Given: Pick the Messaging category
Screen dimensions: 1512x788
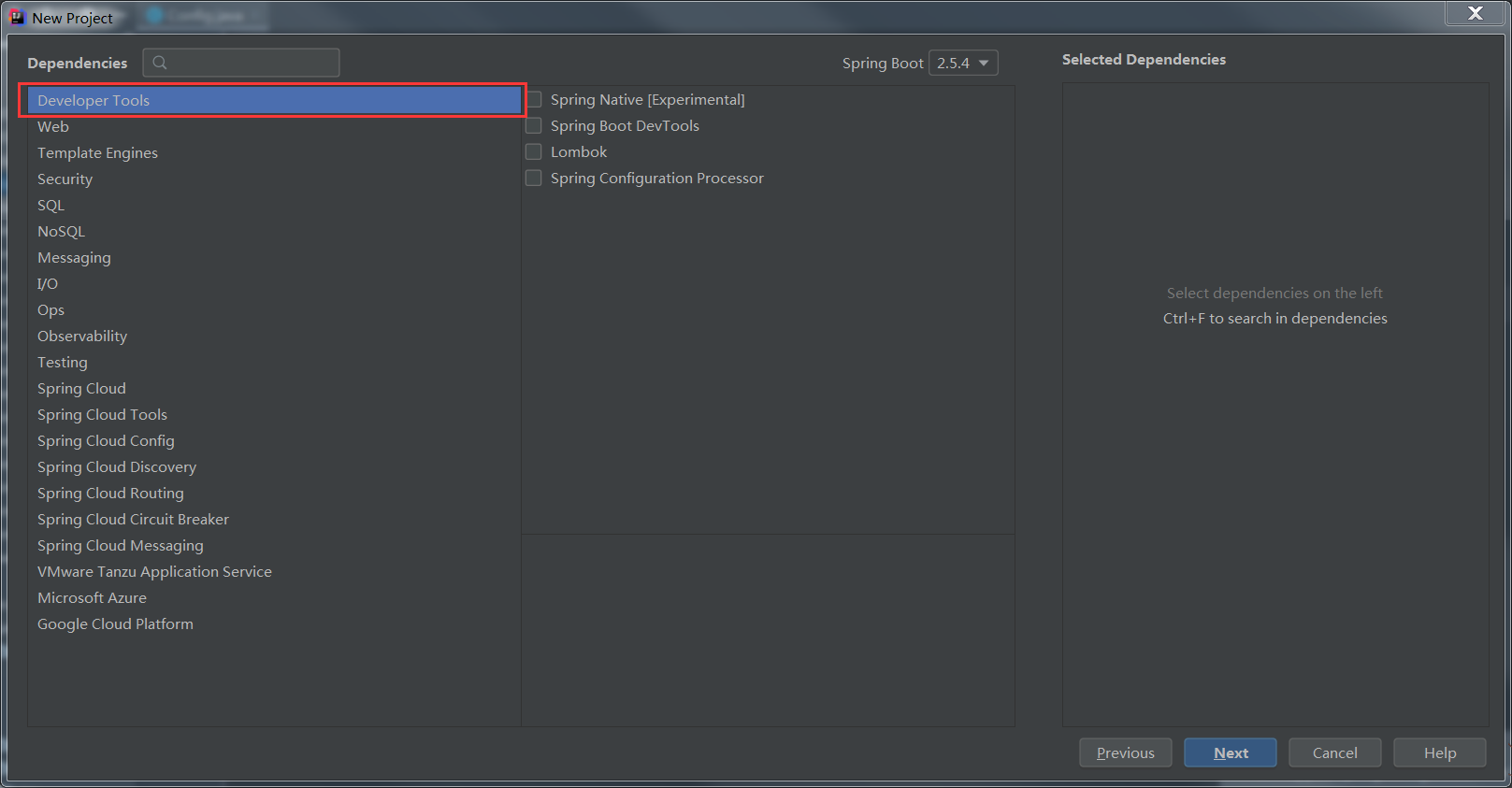Looking at the screenshot, I should (274, 257).
